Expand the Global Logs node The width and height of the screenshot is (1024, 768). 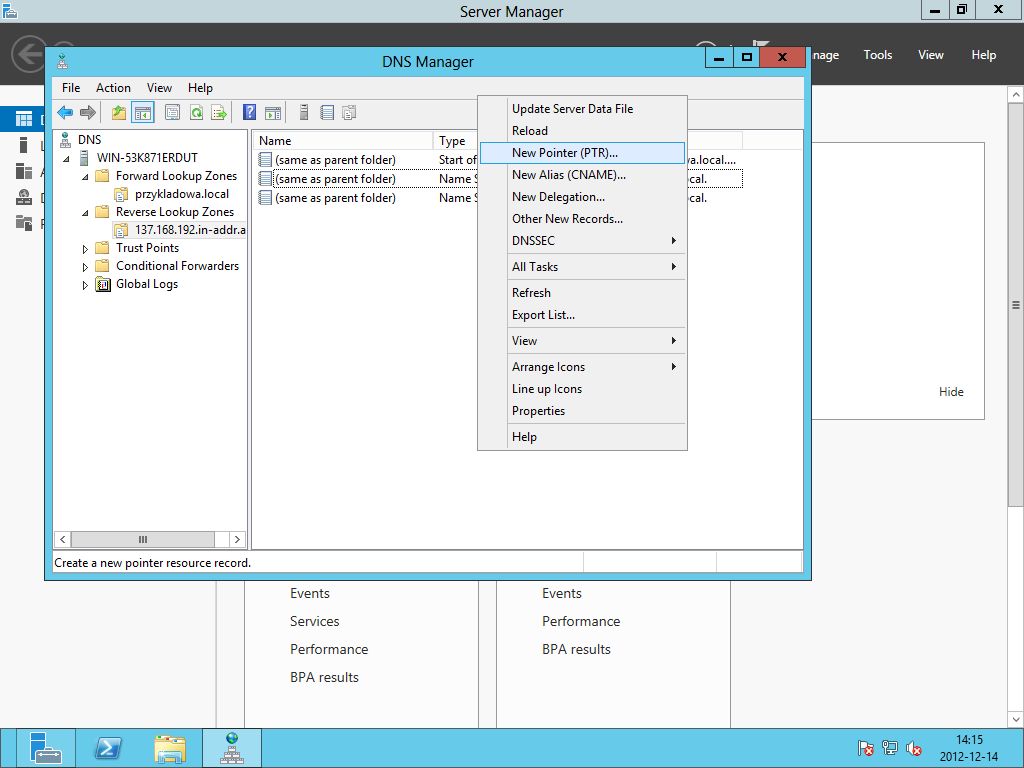coord(85,285)
